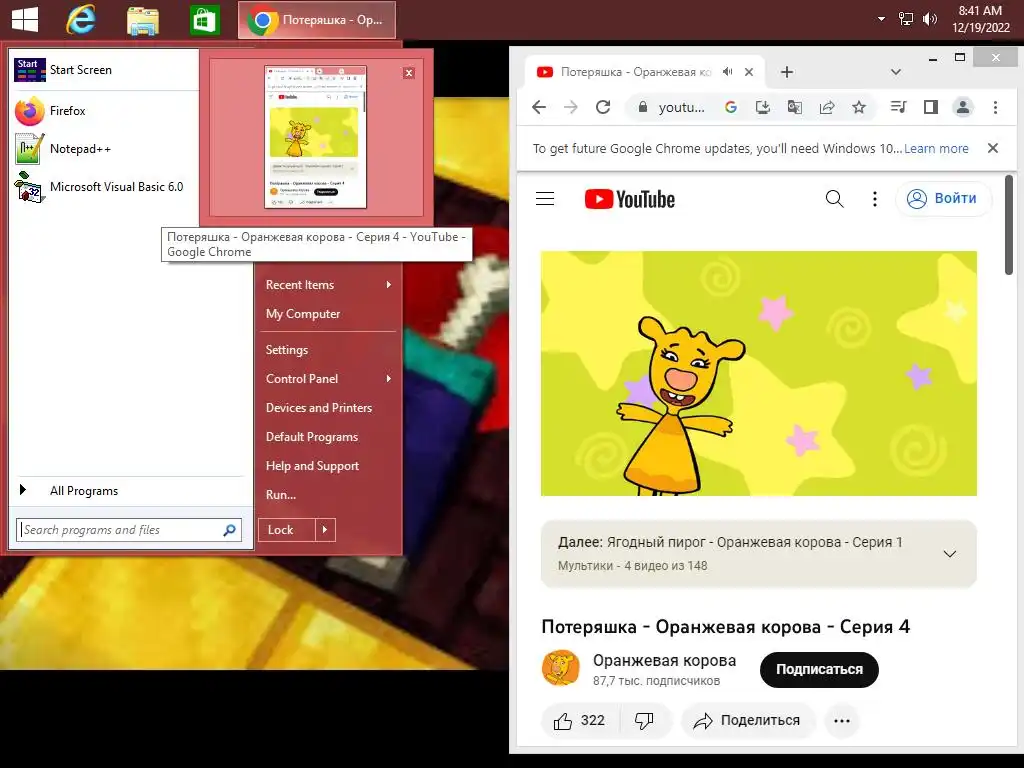Open the volume tray icon
This screenshot has height=768, width=1024.
point(929,19)
